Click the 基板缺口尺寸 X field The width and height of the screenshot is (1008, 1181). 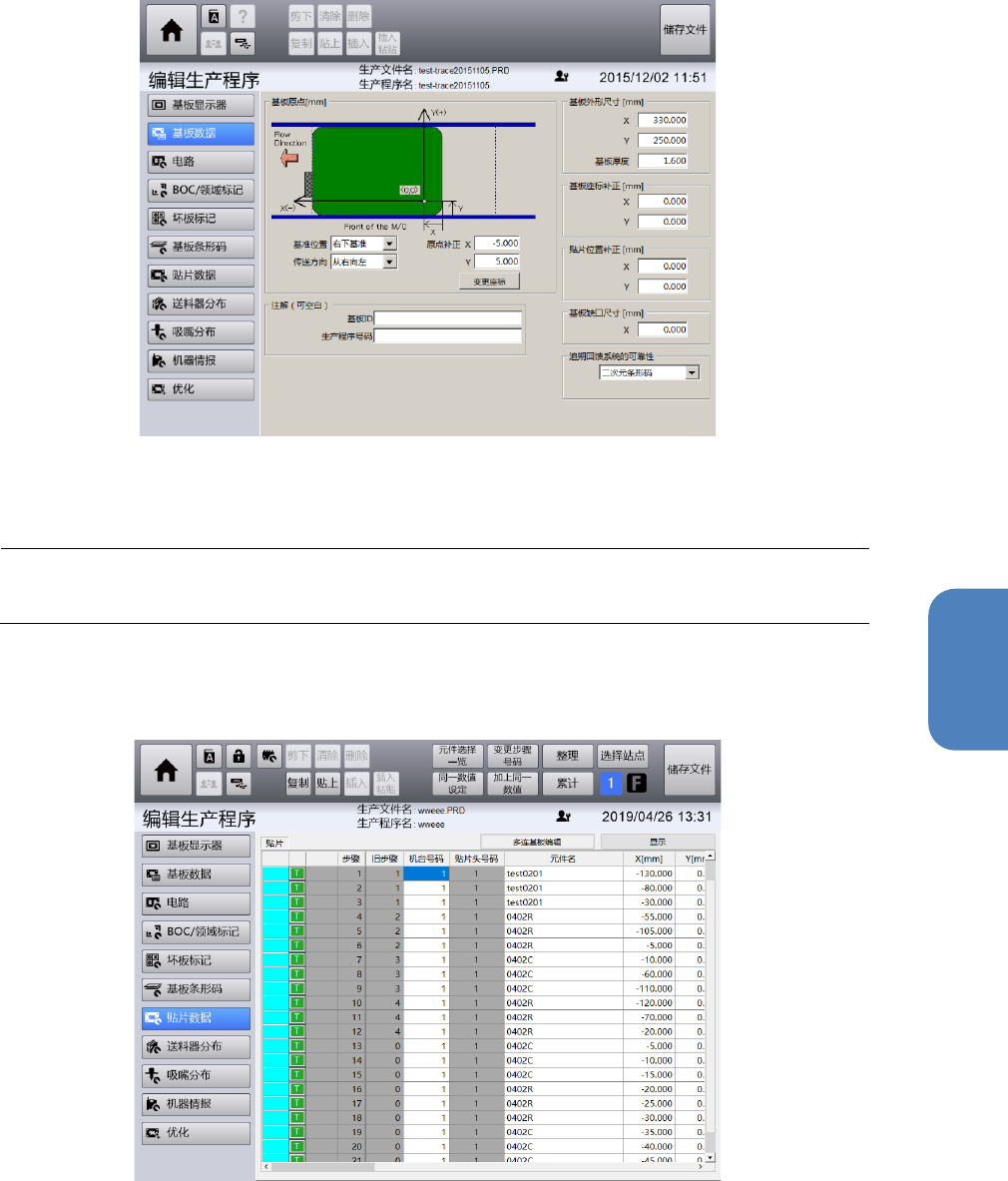tap(663, 329)
